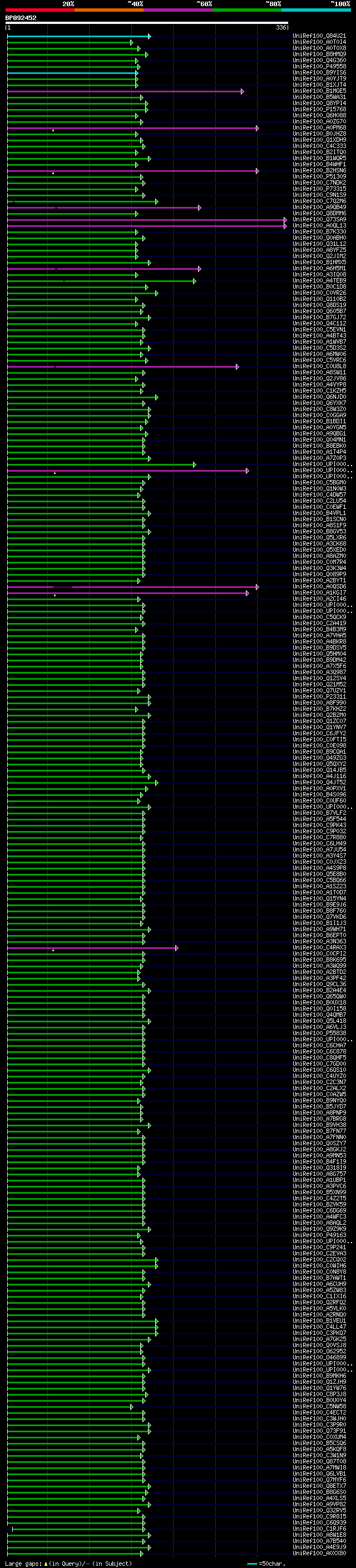Click the green alignment bar for A4TEB9

pos(101,281)
